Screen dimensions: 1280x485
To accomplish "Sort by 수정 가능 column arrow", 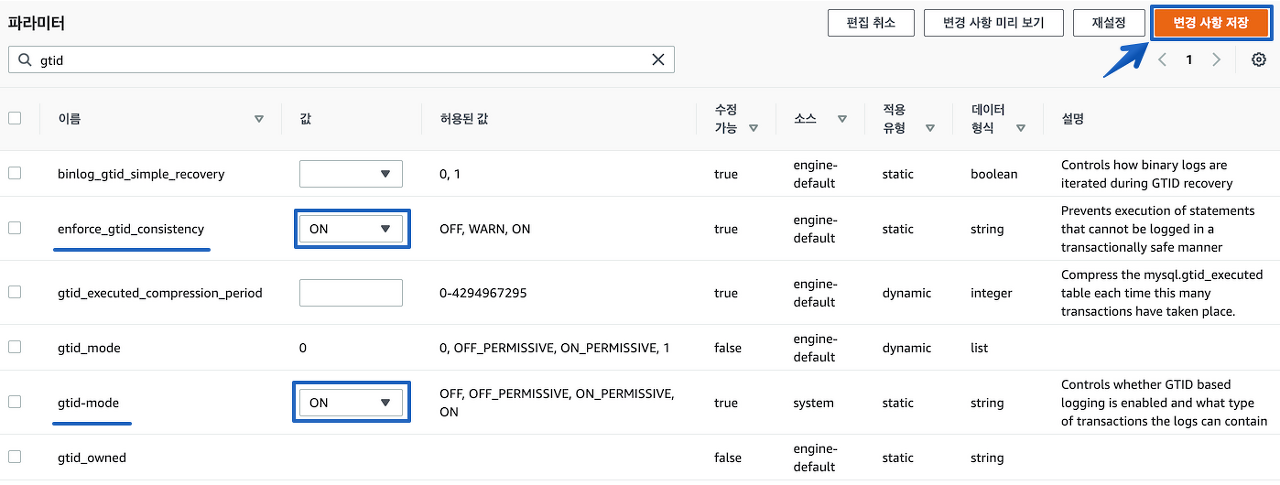I will (x=753, y=128).
